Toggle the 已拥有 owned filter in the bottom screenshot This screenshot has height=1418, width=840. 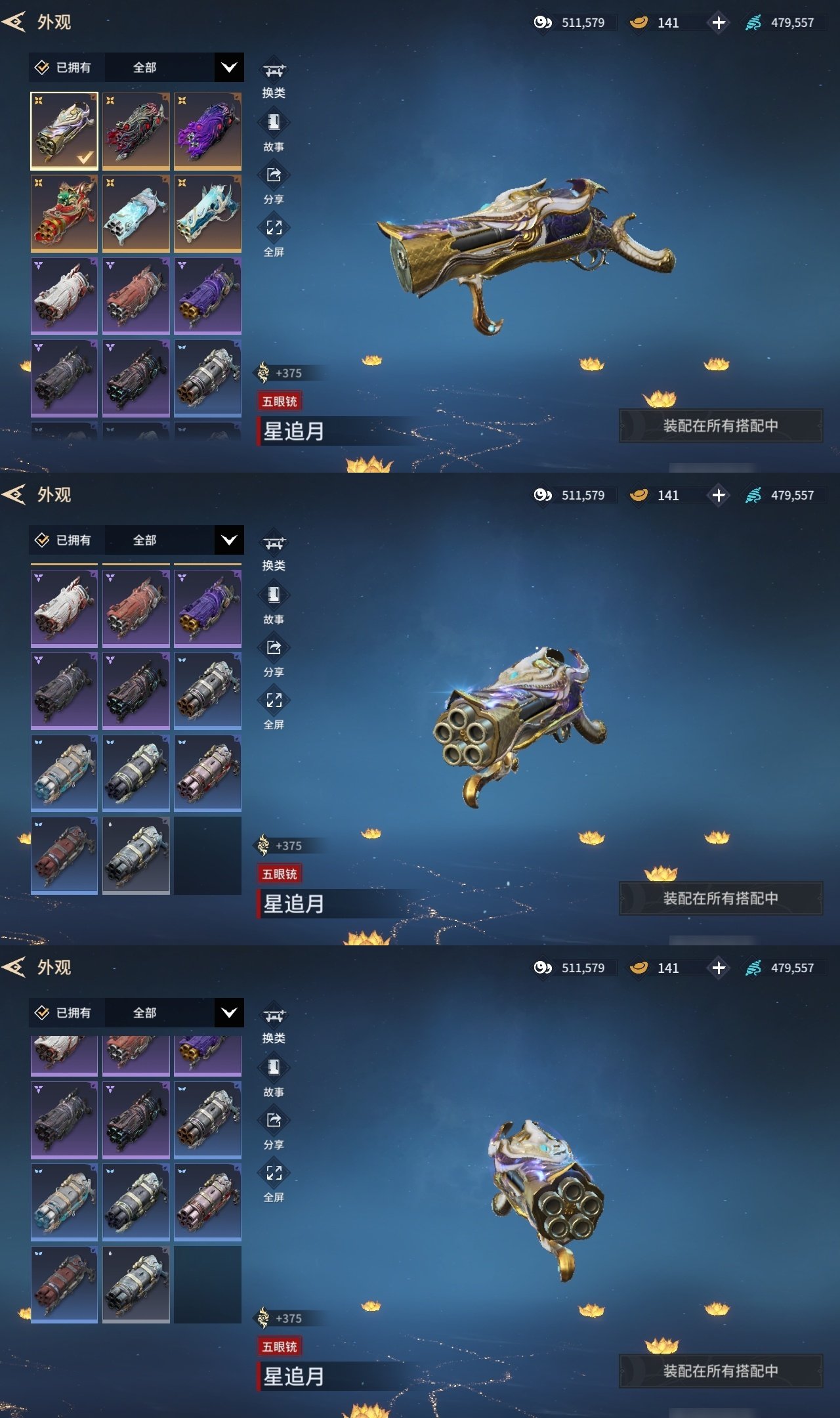click(64, 1012)
